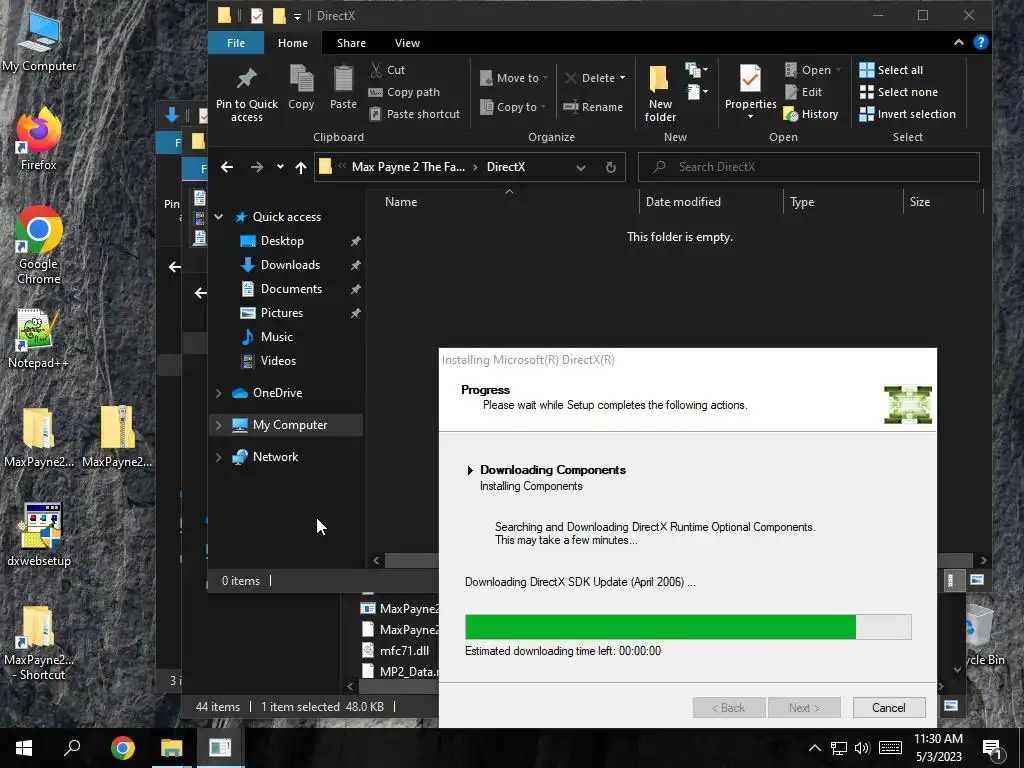The height and width of the screenshot is (768, 1024).
Task: Sort by the Type column header
Action: (x=801, y=202)
